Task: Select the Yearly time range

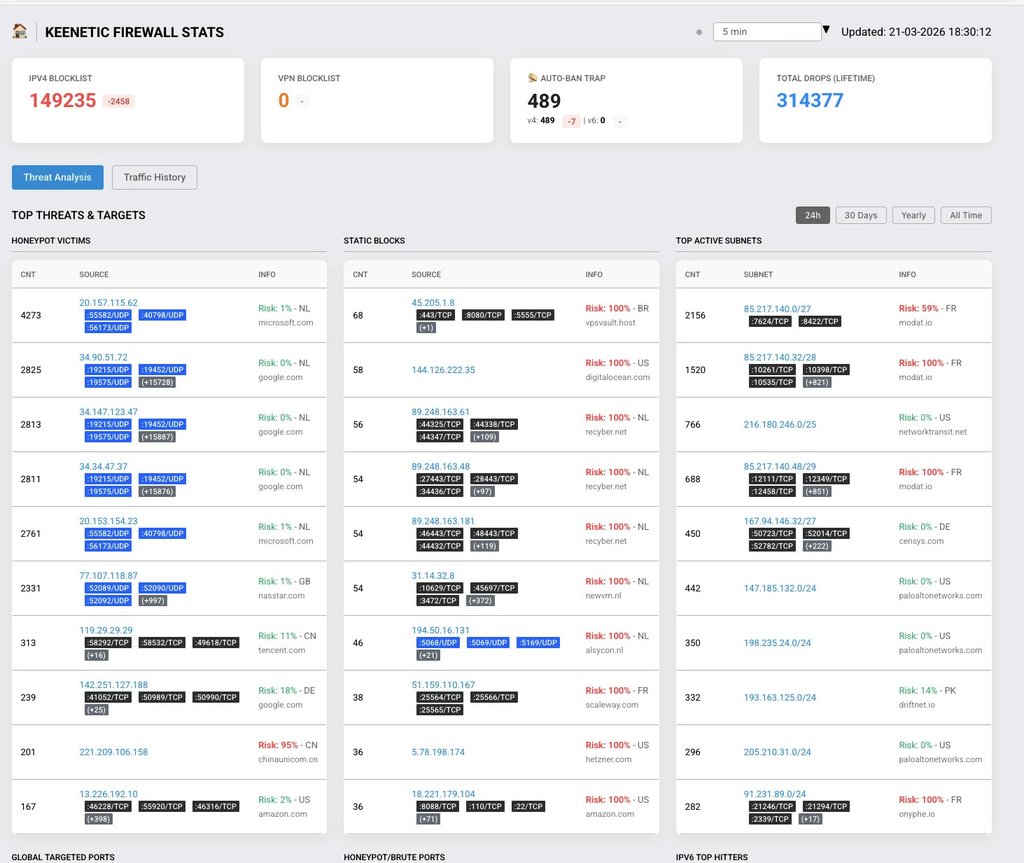Action: pos(914,215)
